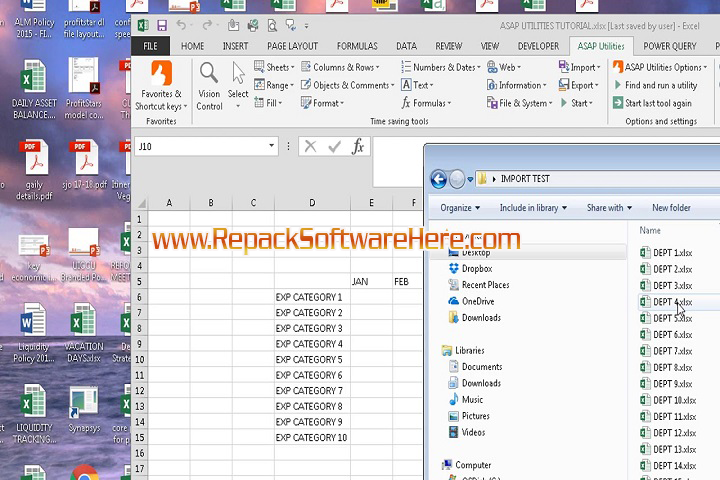Open the Format dropdown
The height and width of the screenshot is (480, 720).
(x=322, y=103)
